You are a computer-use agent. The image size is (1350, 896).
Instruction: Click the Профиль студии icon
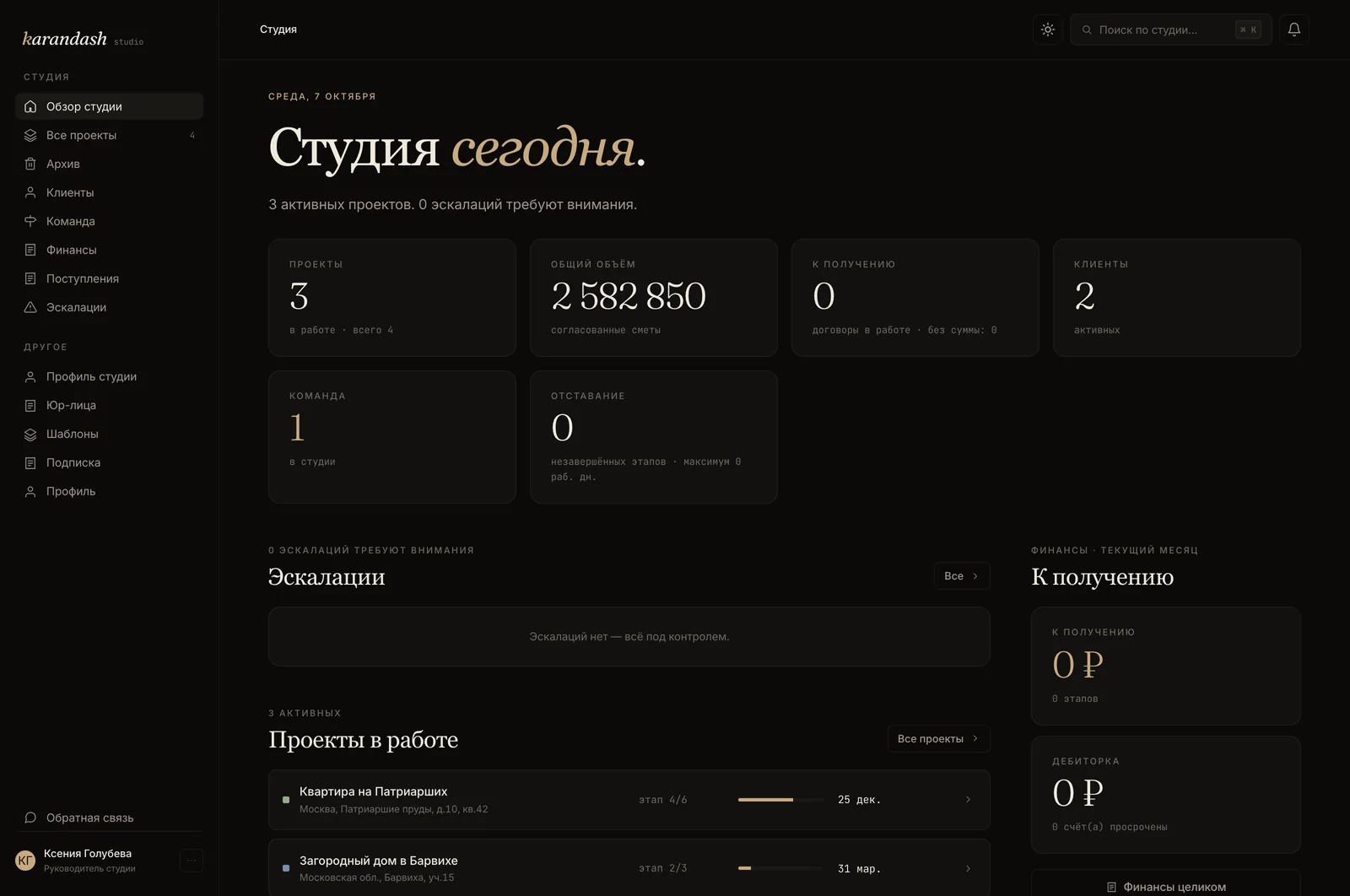coord(30,376)
